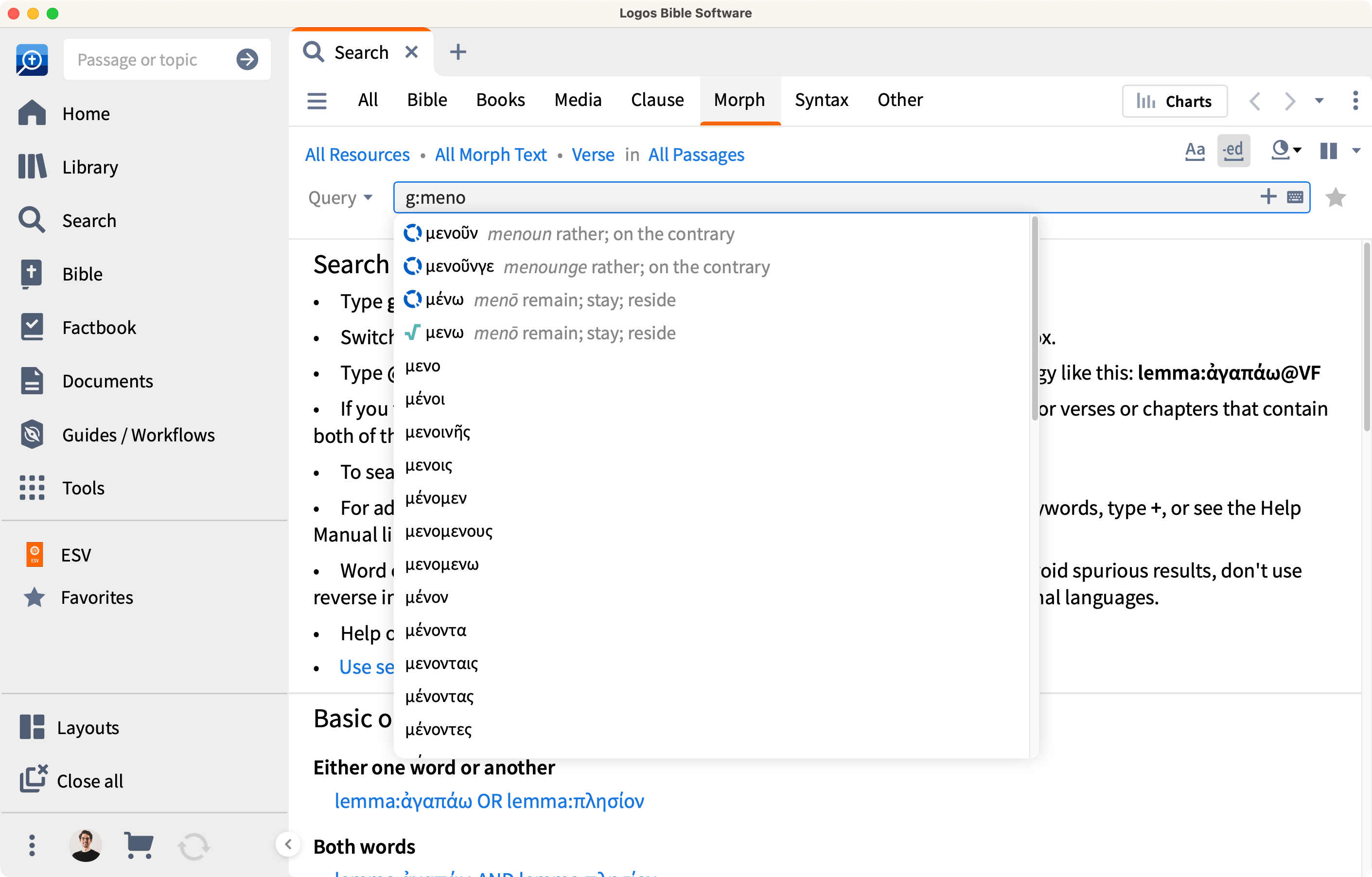
Task: Click the suggestion list scrollbar
Action: (x=1034, y=318)
